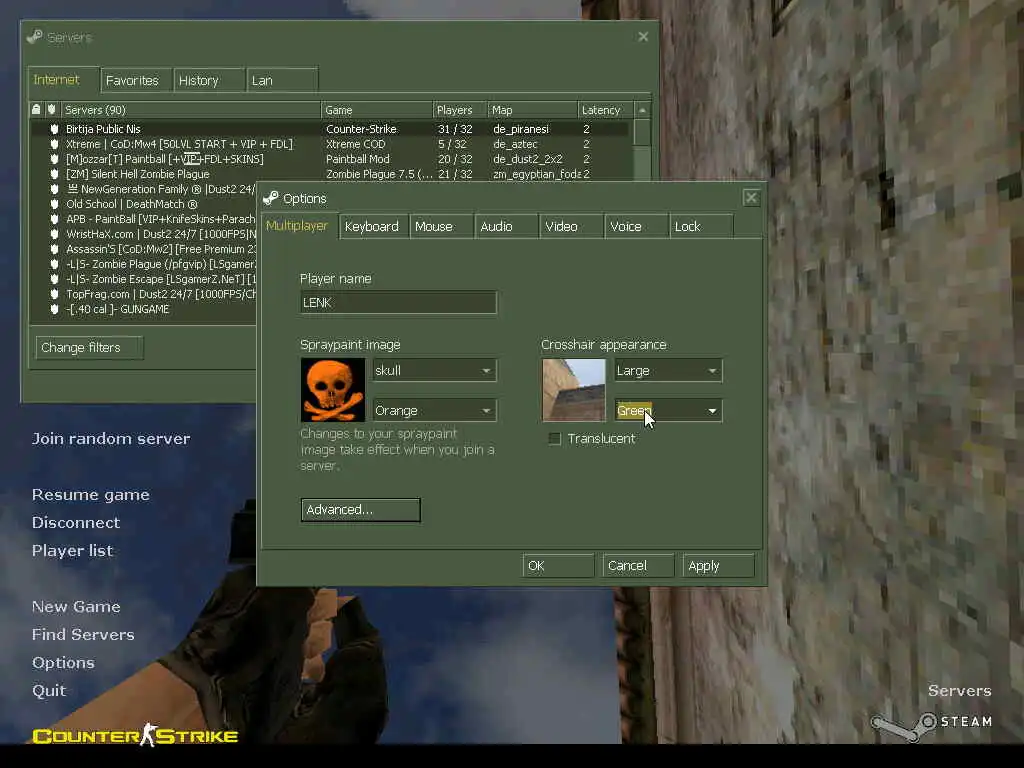The image size is (1024, 768).
Task: Open the Video options tab
Action: [571, 226]
